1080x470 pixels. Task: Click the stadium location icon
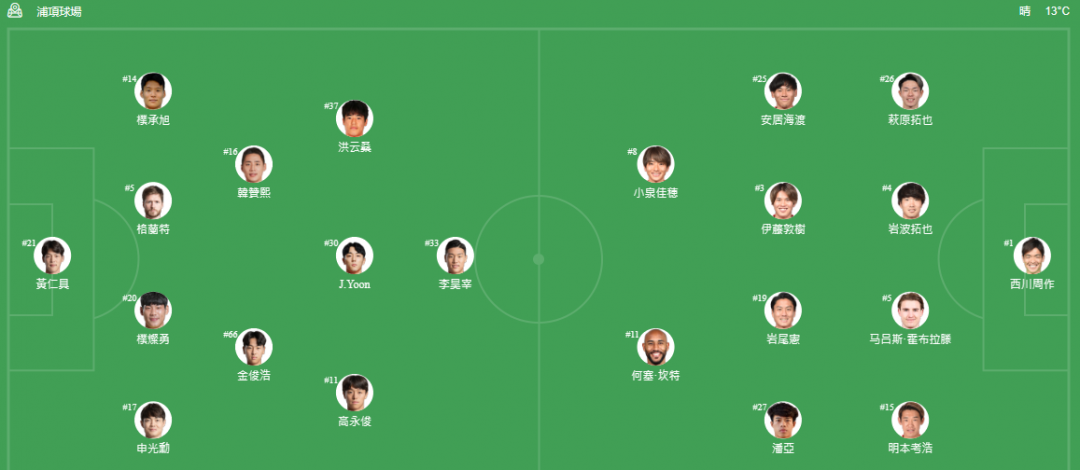14,11
